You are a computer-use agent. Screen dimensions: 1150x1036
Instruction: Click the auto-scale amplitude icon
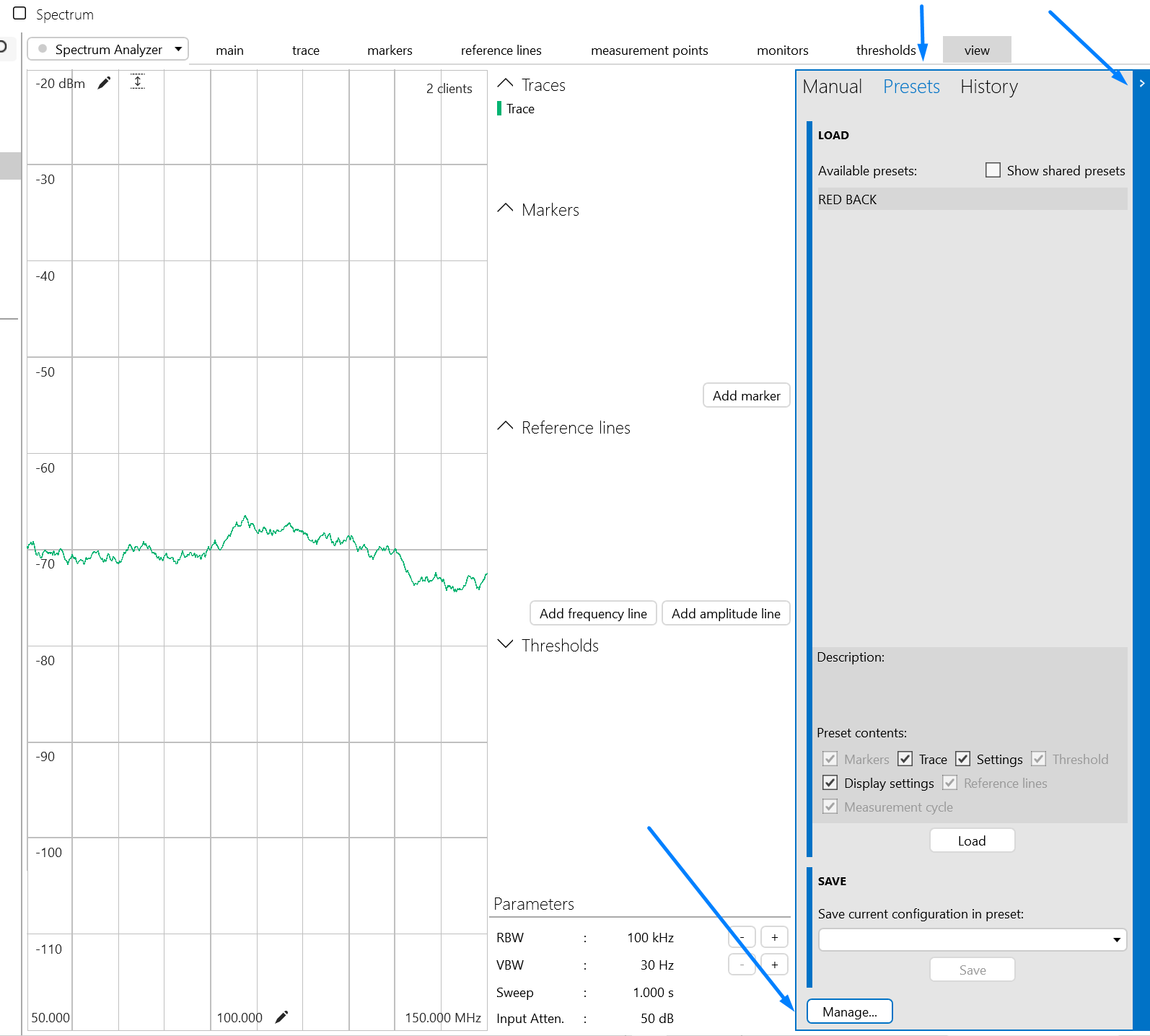click(138, 82)
